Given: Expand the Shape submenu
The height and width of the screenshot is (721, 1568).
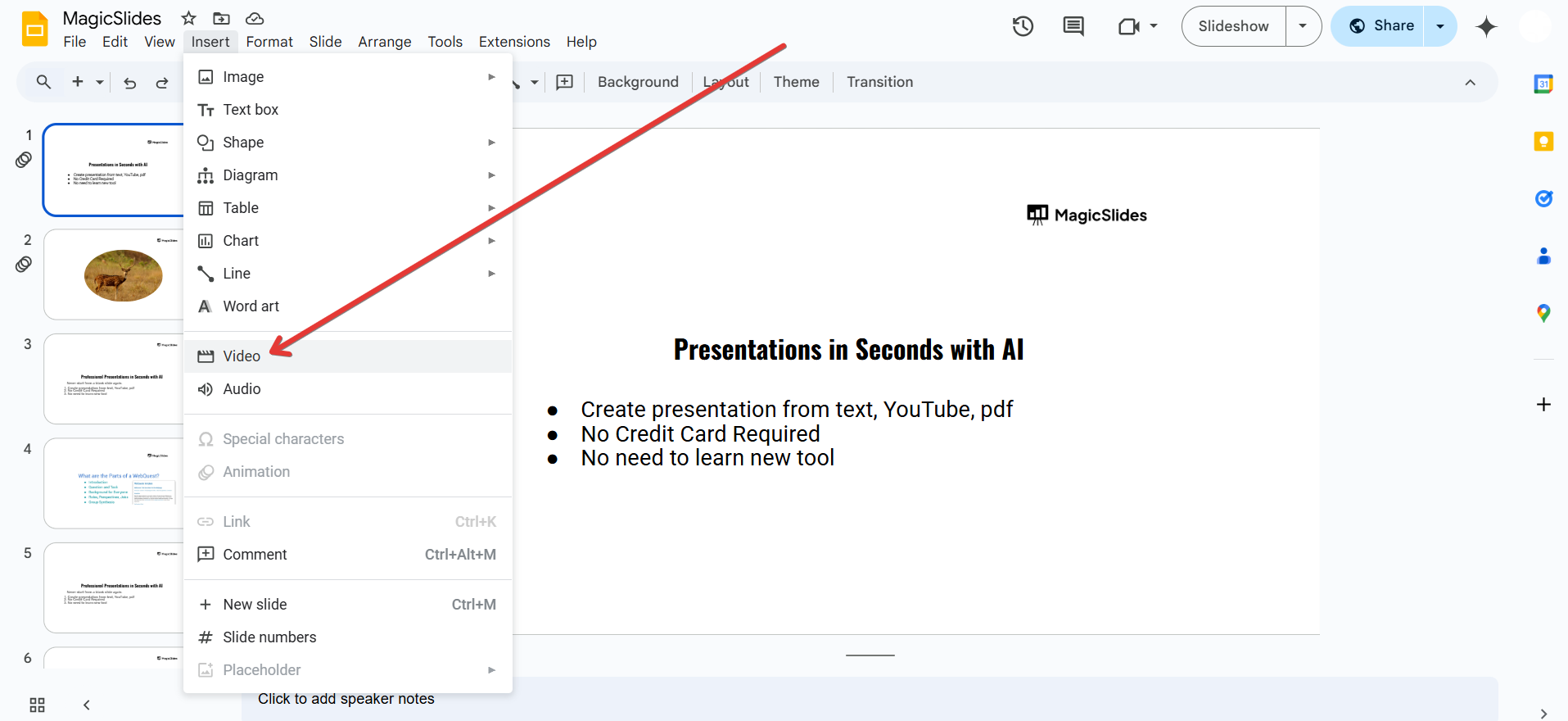Looking at the screenshot, I should pos(491,143).
